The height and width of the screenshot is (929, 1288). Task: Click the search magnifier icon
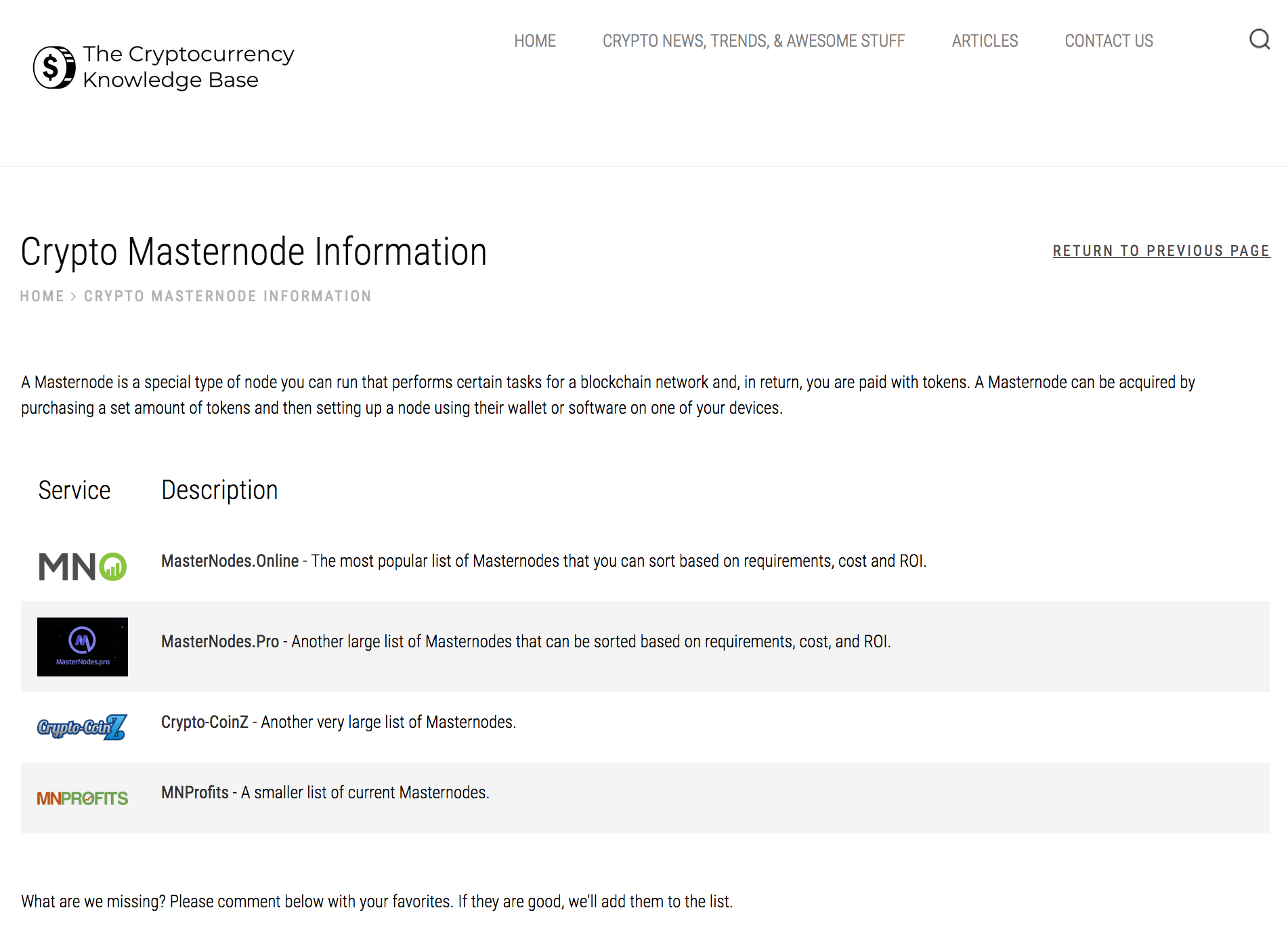pos(1259,39)
